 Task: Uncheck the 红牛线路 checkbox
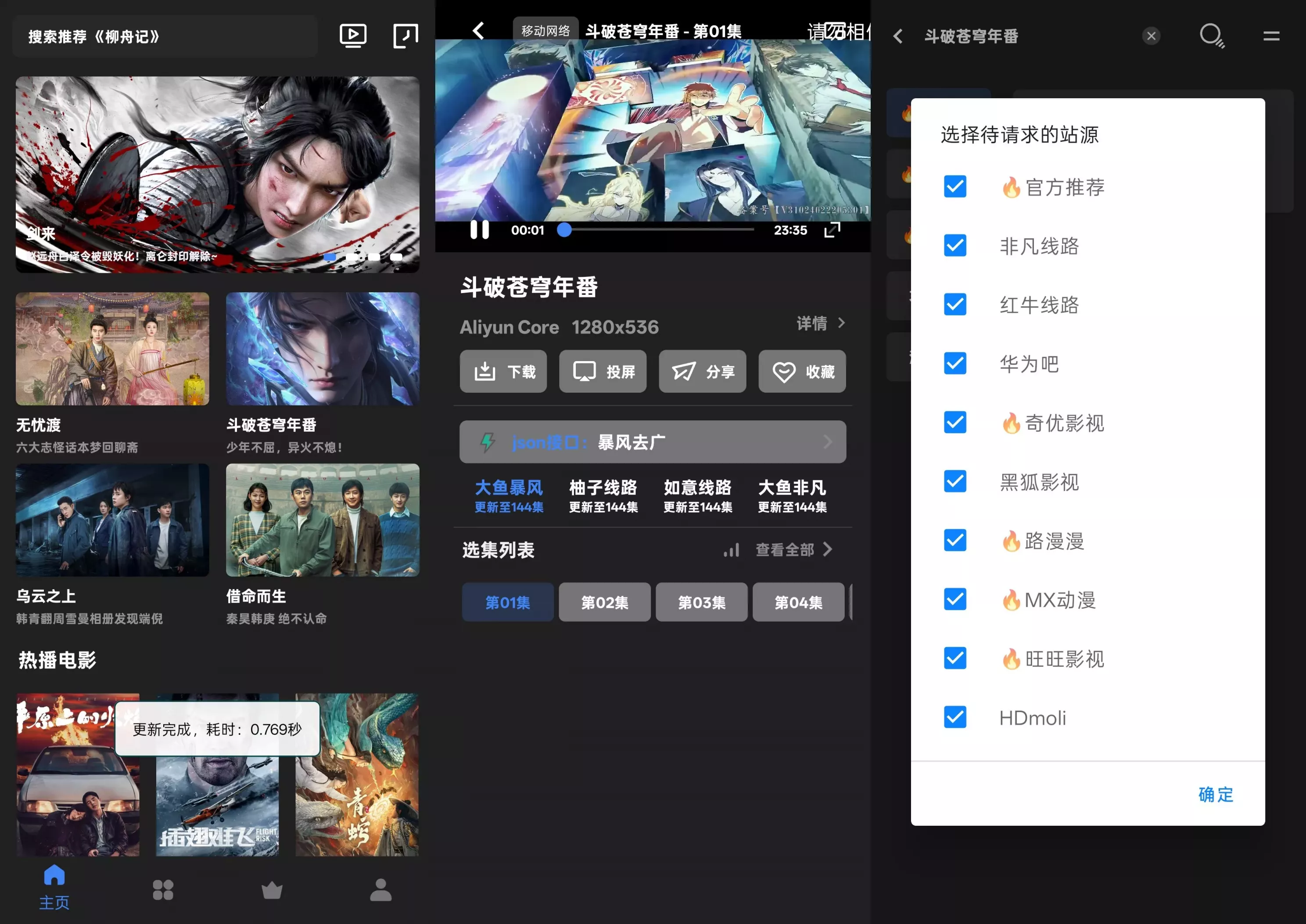tap(955, 304)
